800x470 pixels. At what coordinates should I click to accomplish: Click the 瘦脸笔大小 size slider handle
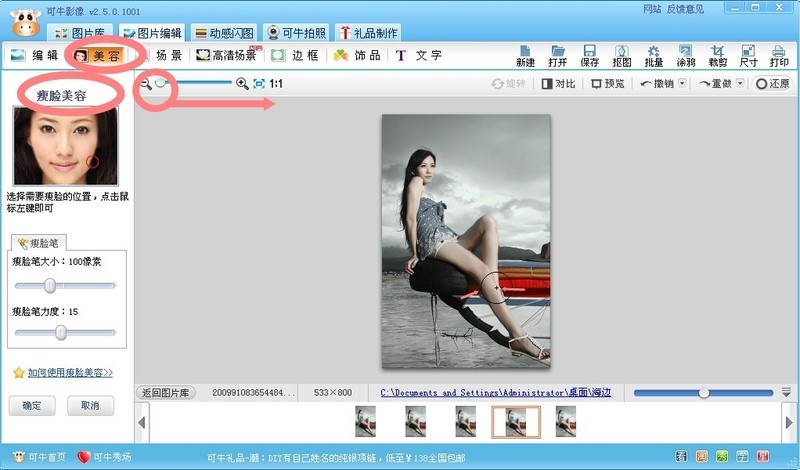pos(50,286)
